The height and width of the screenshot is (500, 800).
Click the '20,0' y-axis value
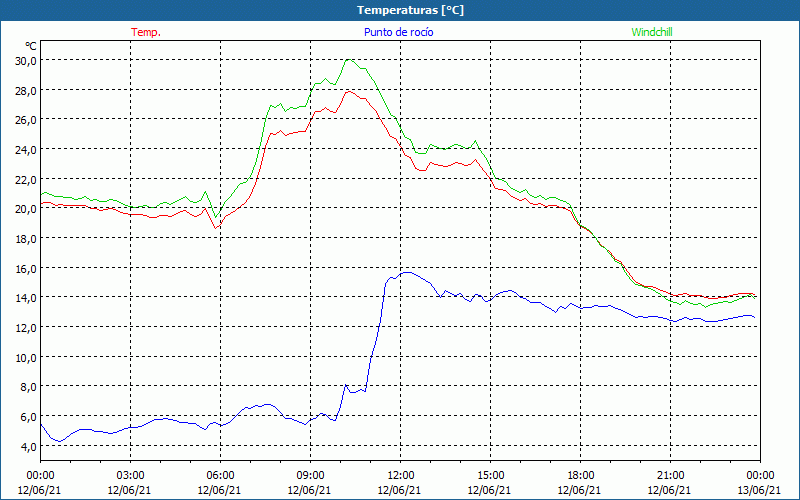tap(26, 209)
